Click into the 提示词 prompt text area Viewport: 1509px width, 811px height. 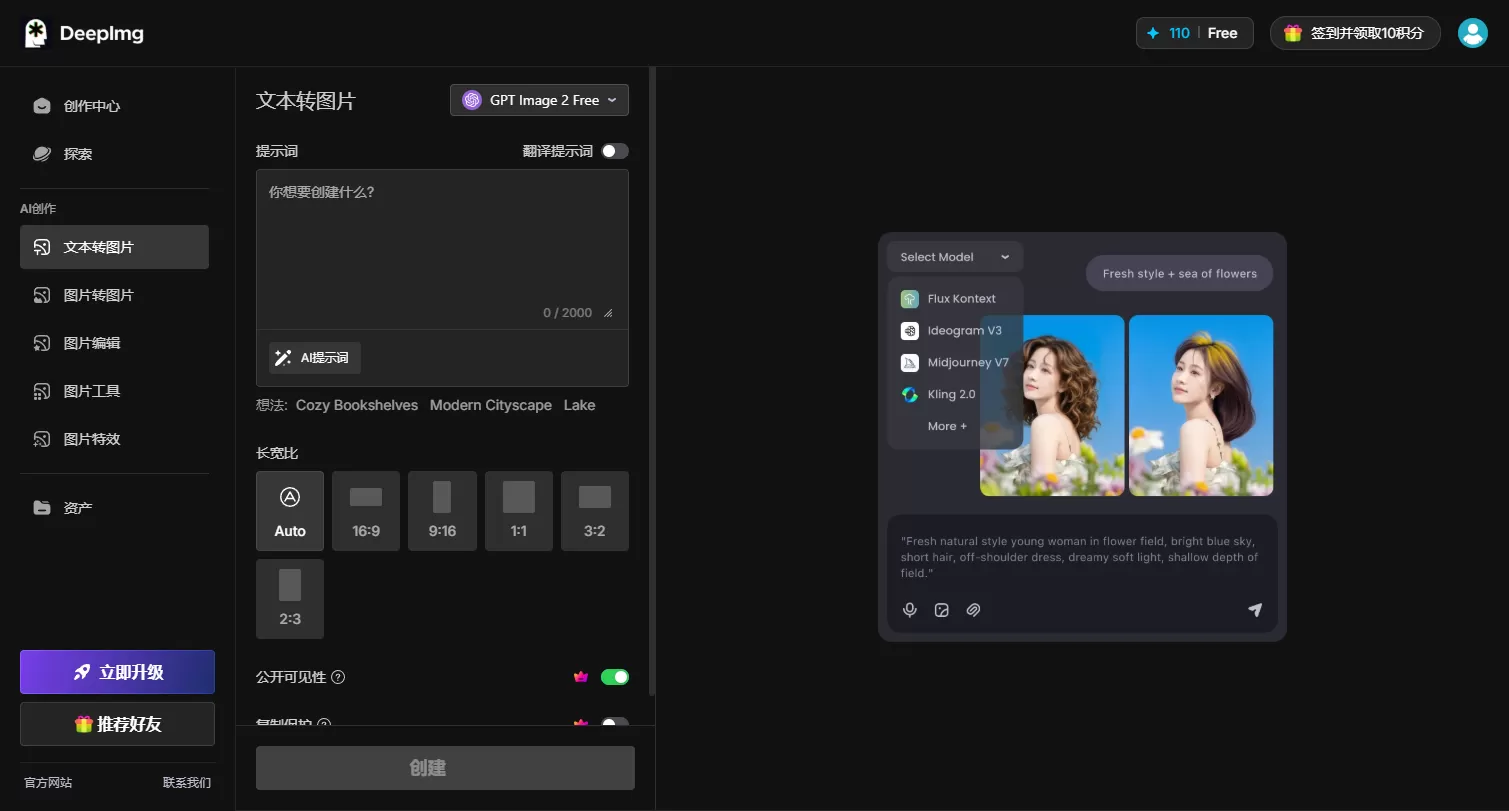point(442,248)
